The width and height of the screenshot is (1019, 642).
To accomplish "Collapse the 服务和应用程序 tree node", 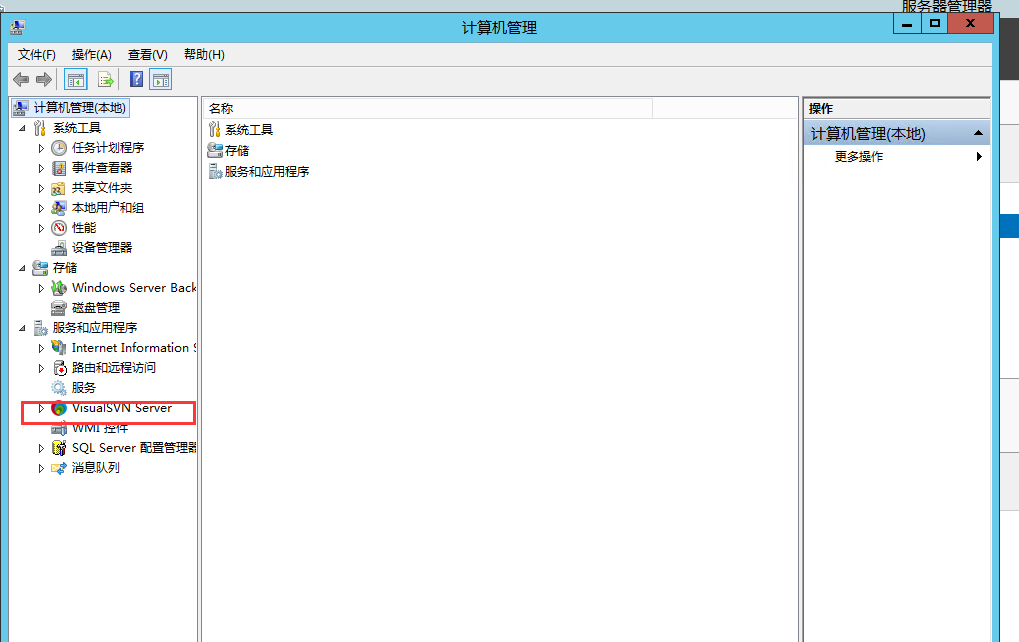I will click(23, 328).
